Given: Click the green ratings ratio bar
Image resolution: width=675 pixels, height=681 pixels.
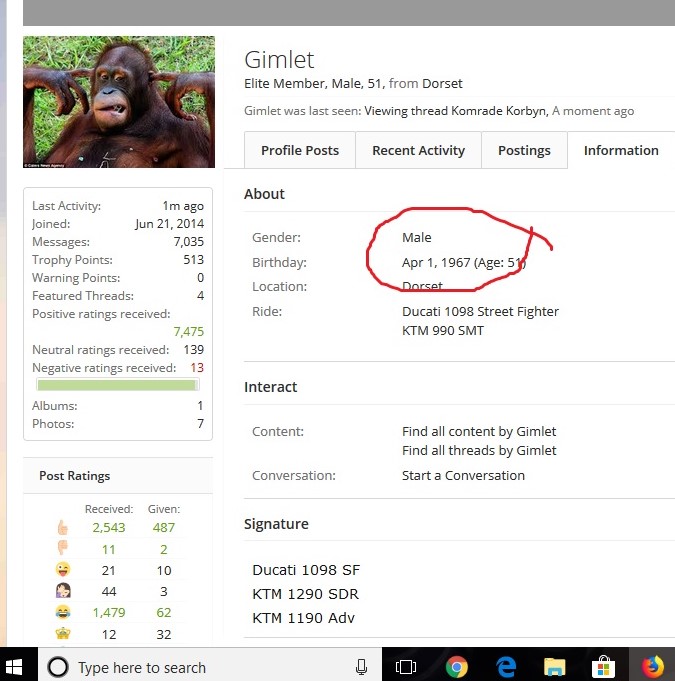Looking at the screenshot, I should pyautogui.click(x=119, y=385).
